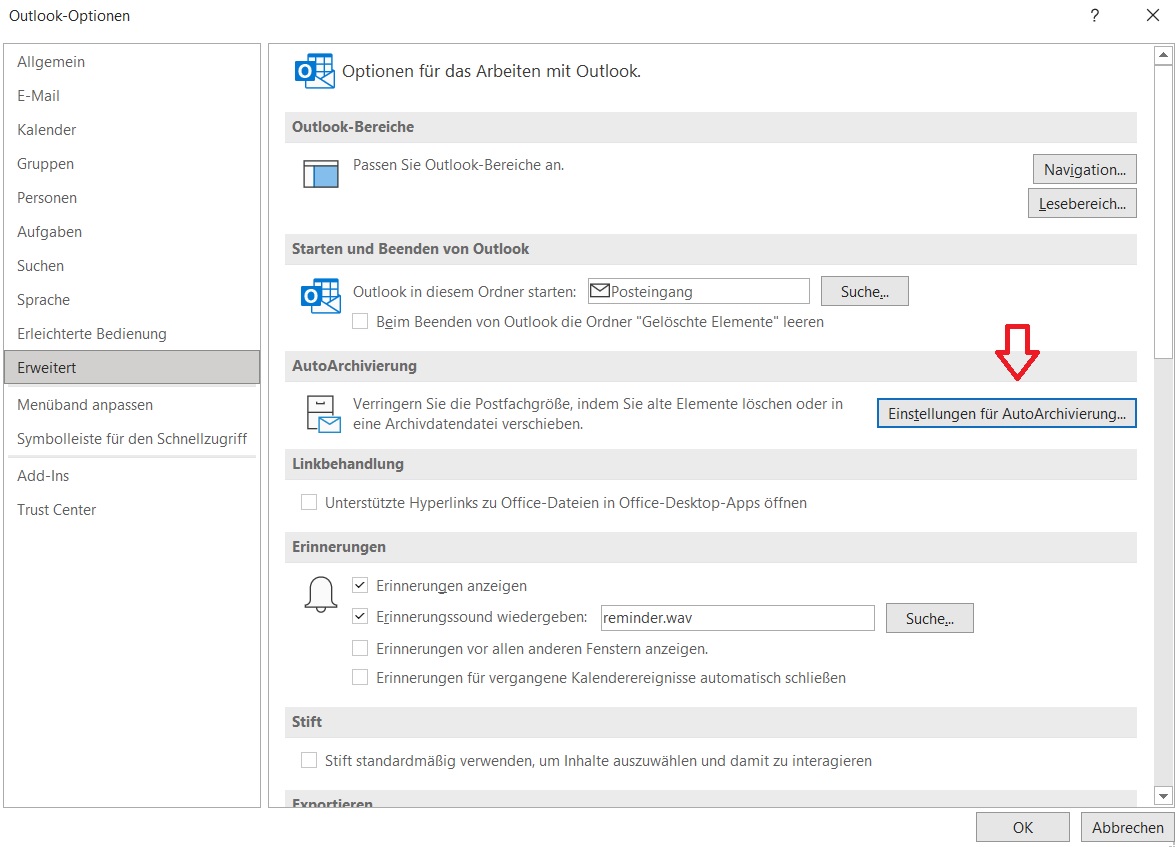
Task: Click the AutoArchivierung section header
Action: click(x=710, y=366)
